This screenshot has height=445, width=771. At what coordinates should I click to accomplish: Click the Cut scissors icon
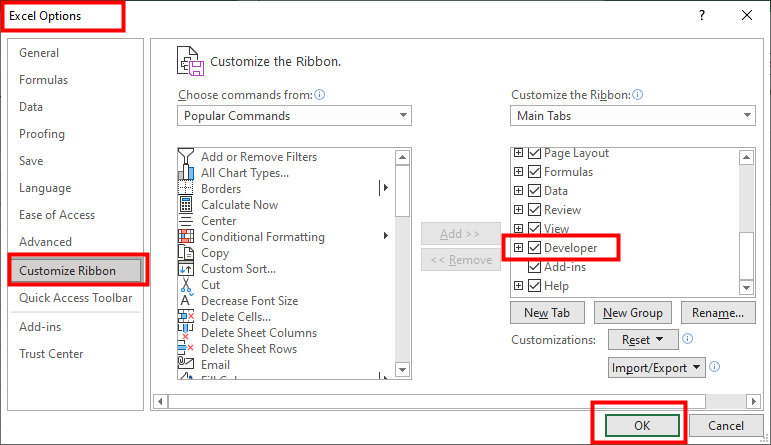coord(186,285)
